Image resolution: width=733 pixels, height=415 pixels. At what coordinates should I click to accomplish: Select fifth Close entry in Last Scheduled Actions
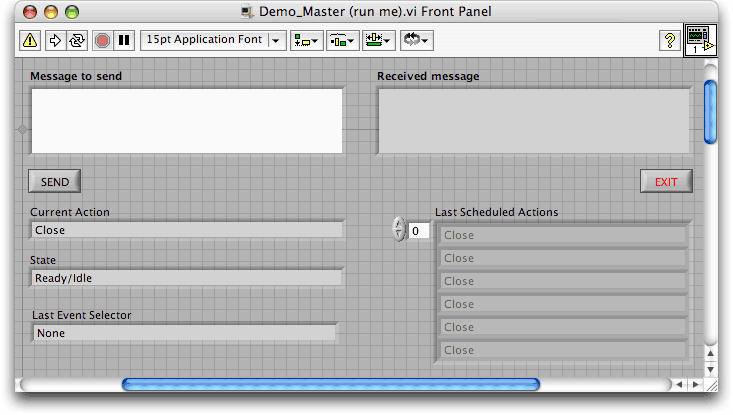pyautogui.click(x=562, y=327)
